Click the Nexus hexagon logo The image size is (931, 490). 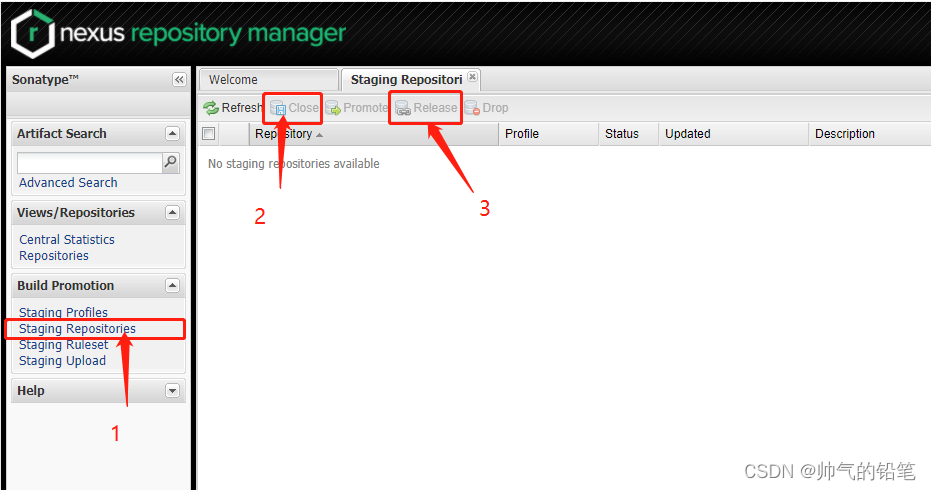tap(33, 34)
